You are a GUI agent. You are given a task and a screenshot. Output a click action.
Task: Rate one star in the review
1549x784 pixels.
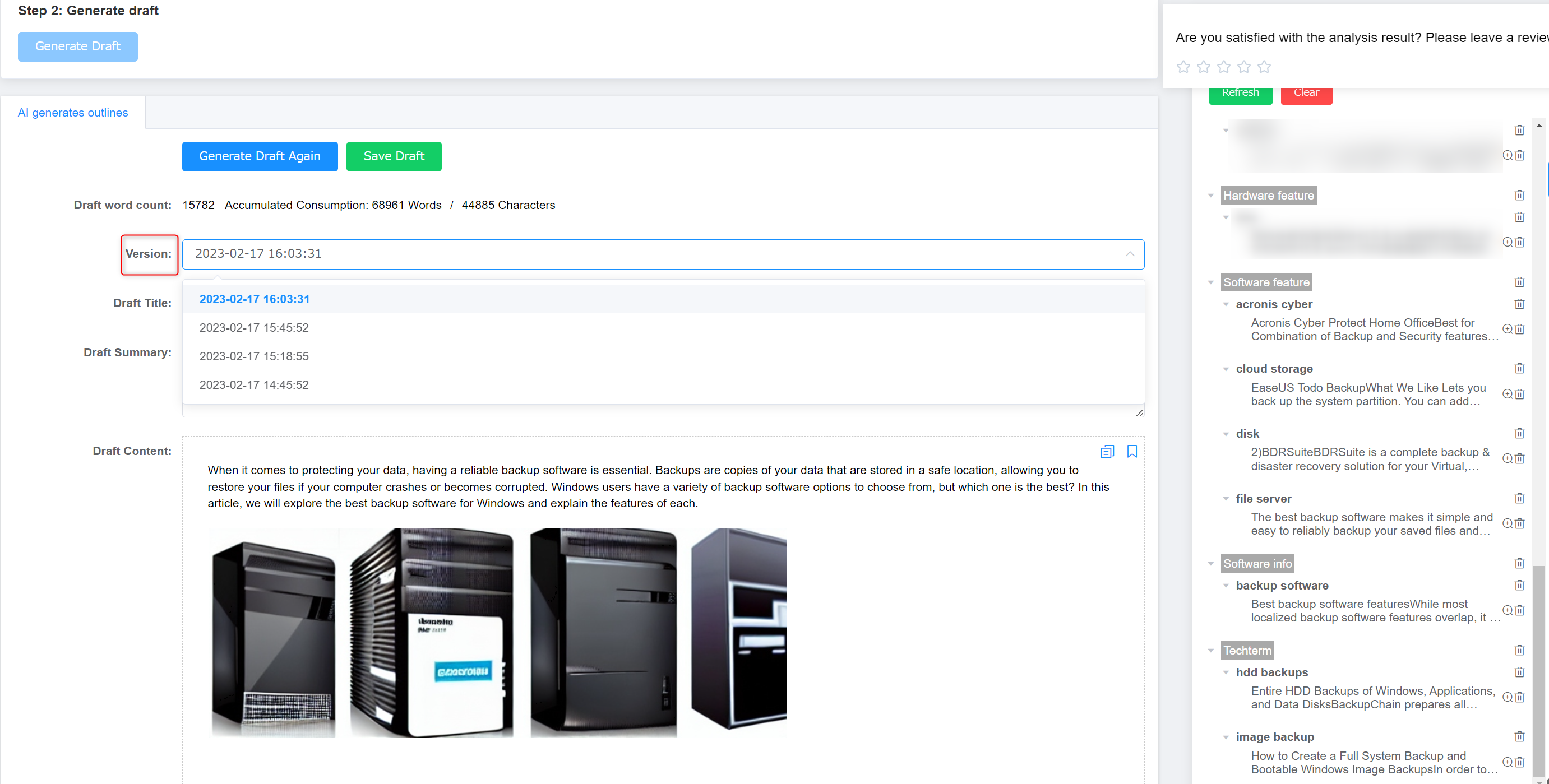(1183, 67)
